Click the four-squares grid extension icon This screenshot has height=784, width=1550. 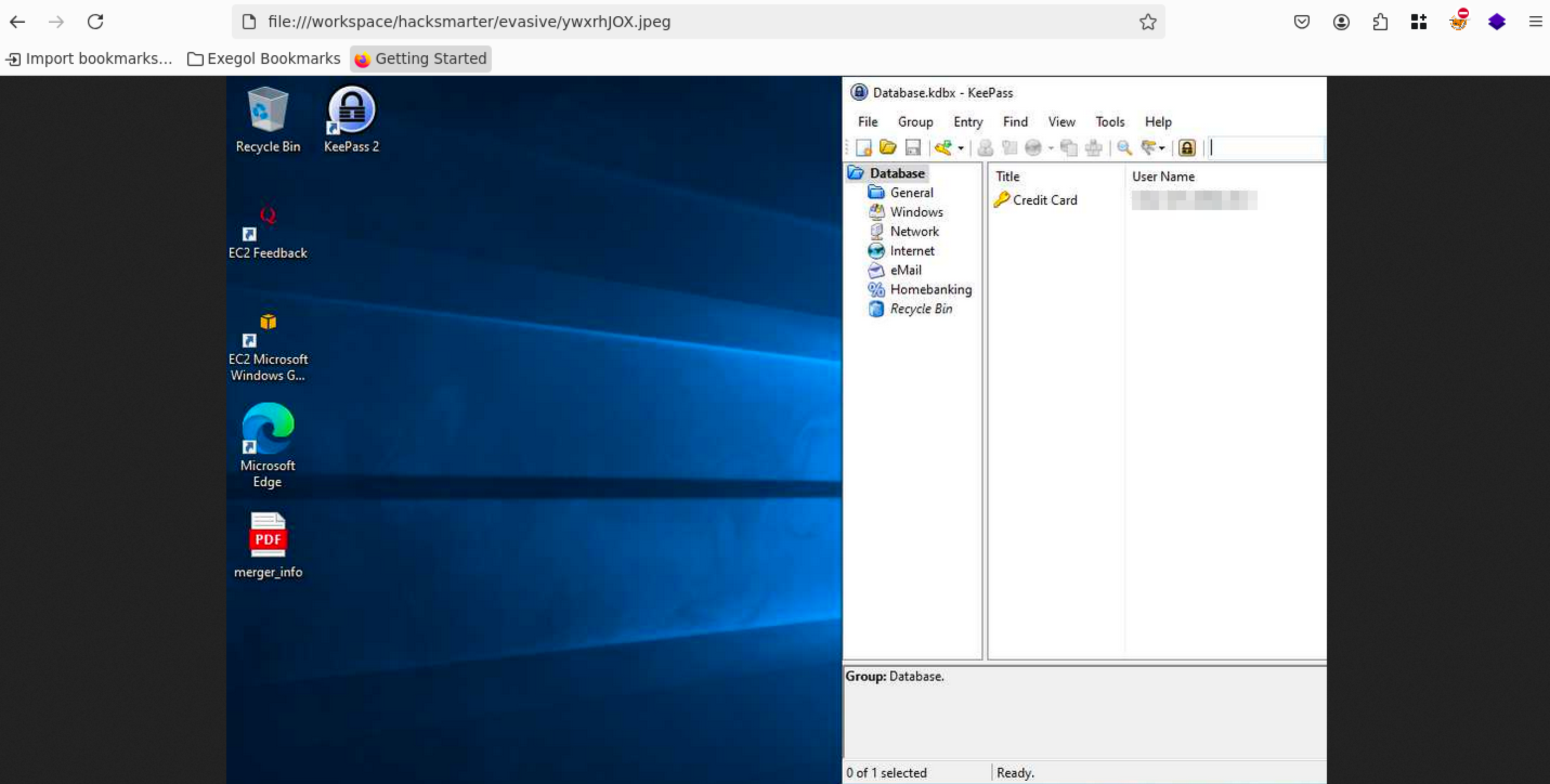[1419, 22]
